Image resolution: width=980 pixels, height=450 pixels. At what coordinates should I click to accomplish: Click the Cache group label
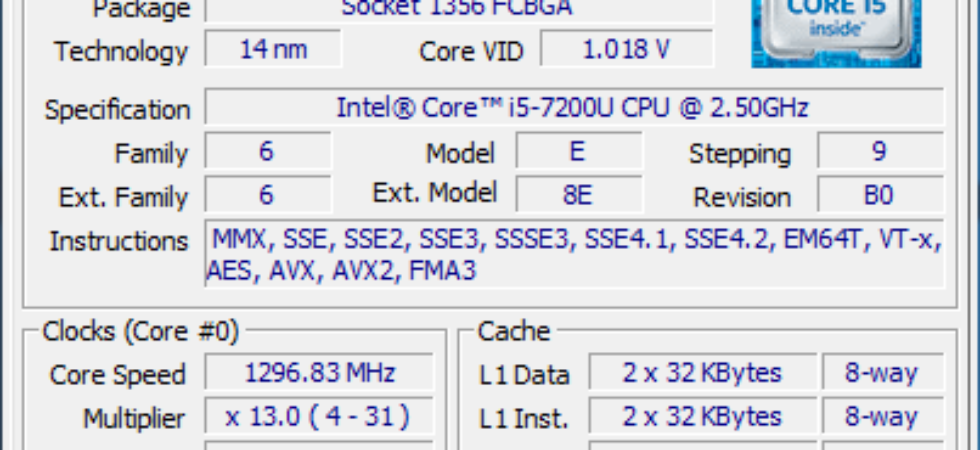514,331
